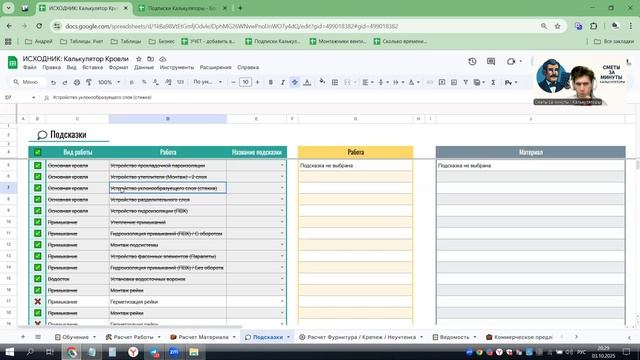Open hint dropdown for Герметизация рейки row
This screenshot has height=360, width=640.
click(x=282, y=302)
